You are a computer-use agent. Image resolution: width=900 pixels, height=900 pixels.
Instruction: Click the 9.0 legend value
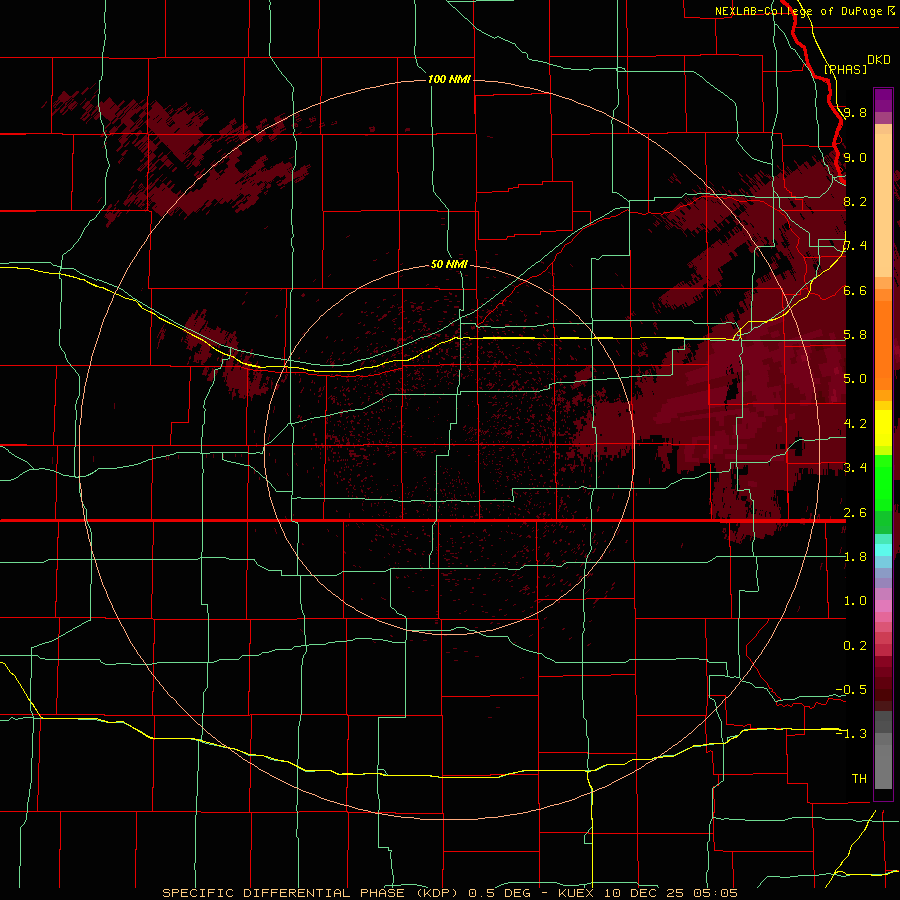pos(855,157)
